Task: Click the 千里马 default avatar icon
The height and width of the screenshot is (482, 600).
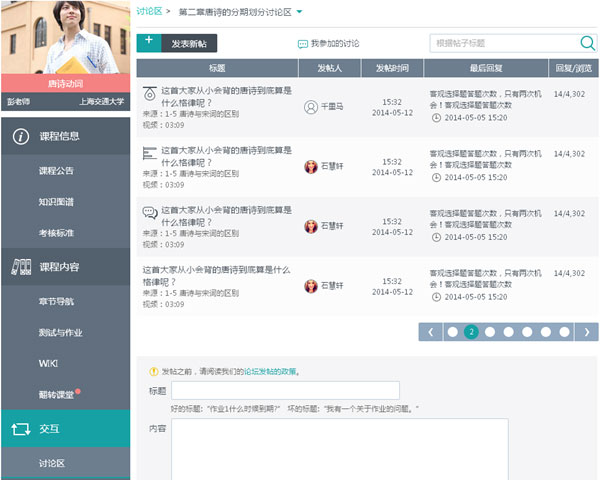Action: [x=310, y=107]
